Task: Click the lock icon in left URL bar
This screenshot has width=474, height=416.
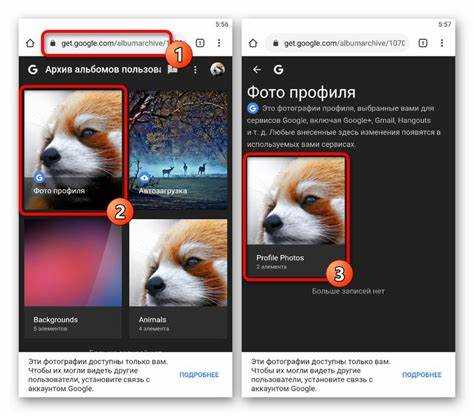Action: [x=53, y=43]
